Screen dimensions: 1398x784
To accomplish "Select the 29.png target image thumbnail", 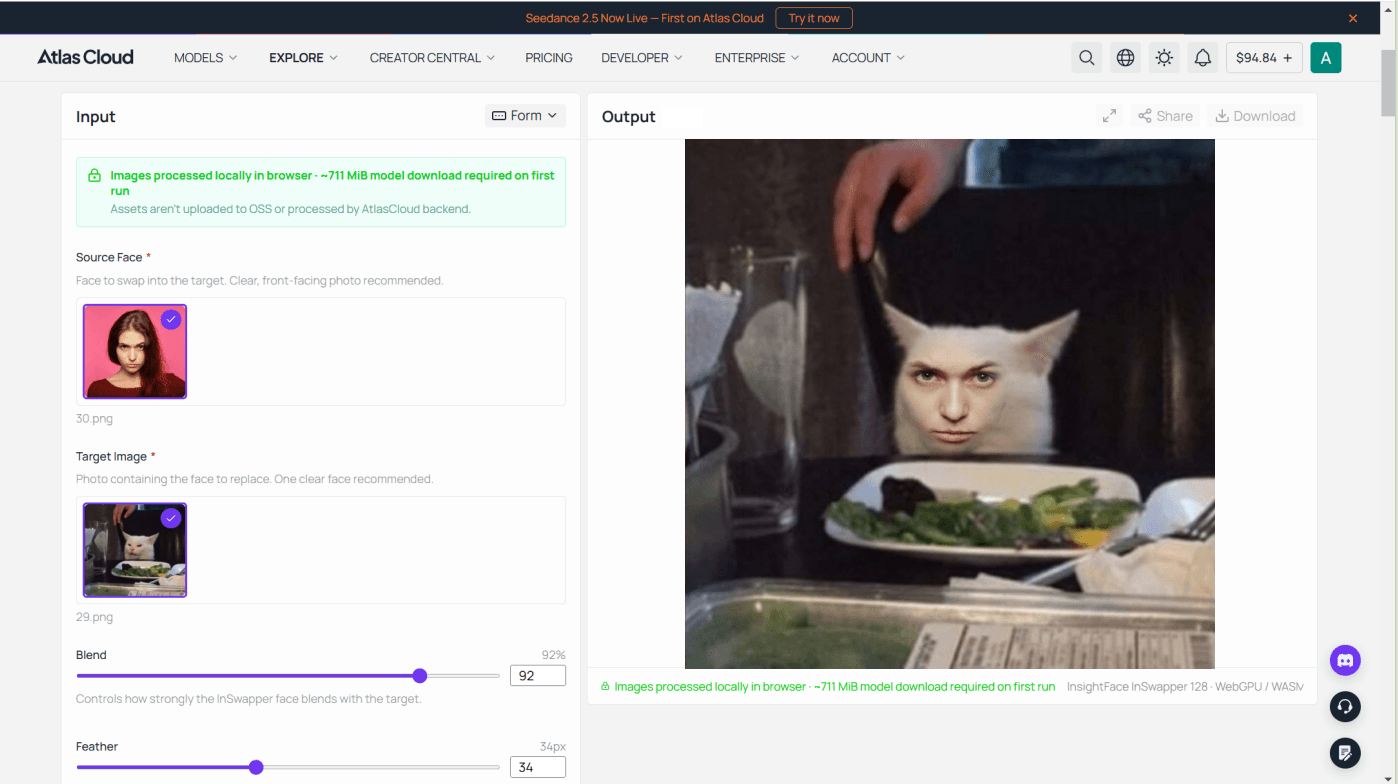I will pyautogui.click(x=135, y=550).
